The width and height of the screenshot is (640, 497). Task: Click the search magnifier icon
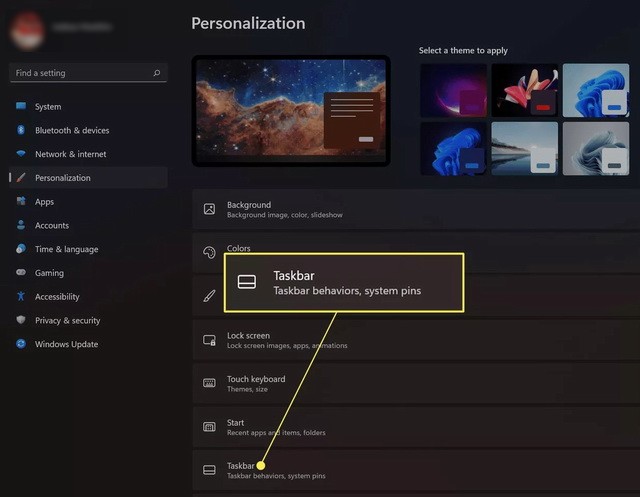tap(157, 73)
